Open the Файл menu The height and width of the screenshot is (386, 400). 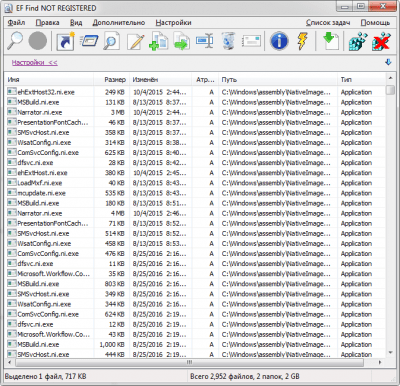pyautogui.click(x=16, y=23)
